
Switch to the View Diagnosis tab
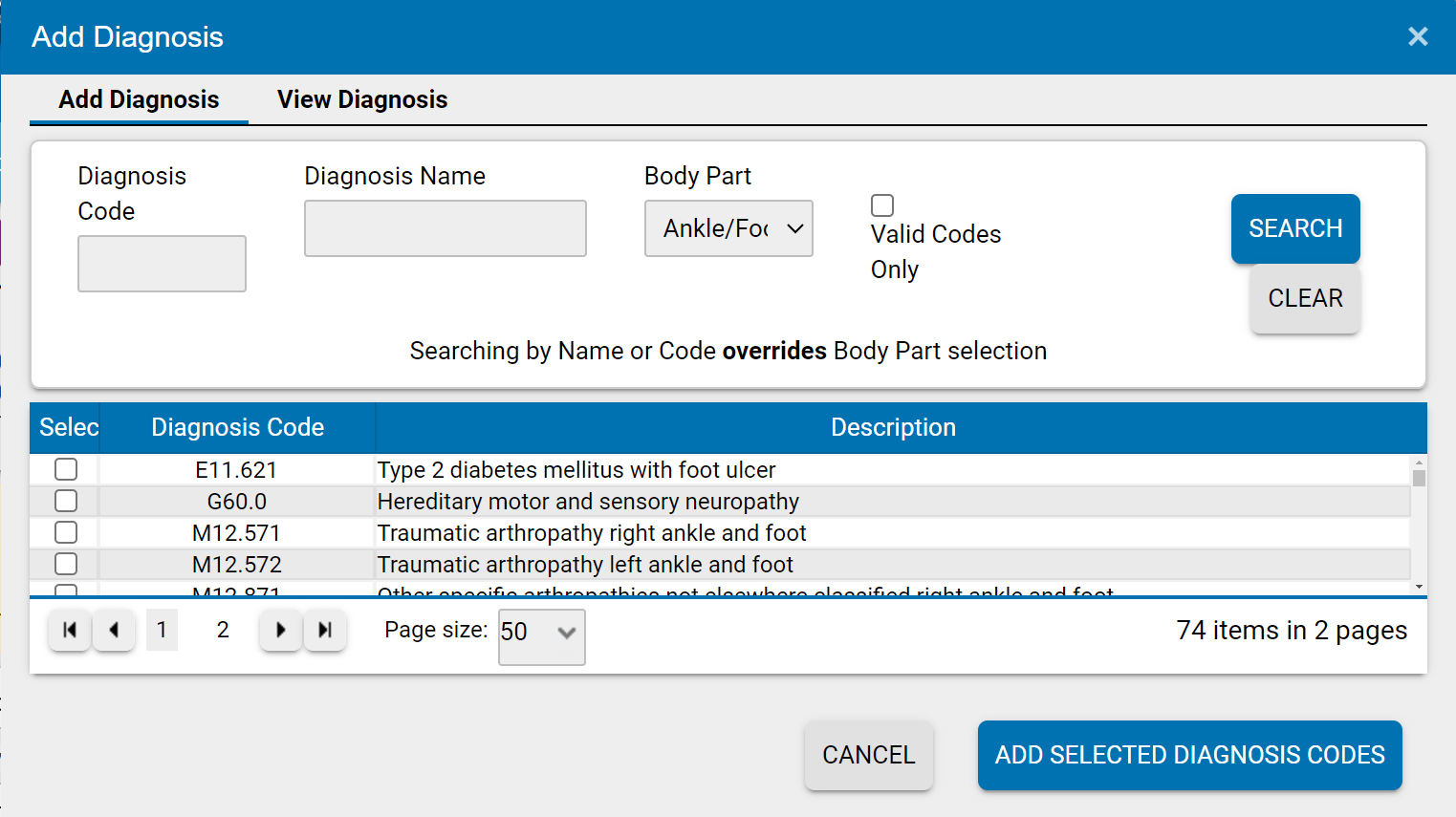(x=361, y=99)
